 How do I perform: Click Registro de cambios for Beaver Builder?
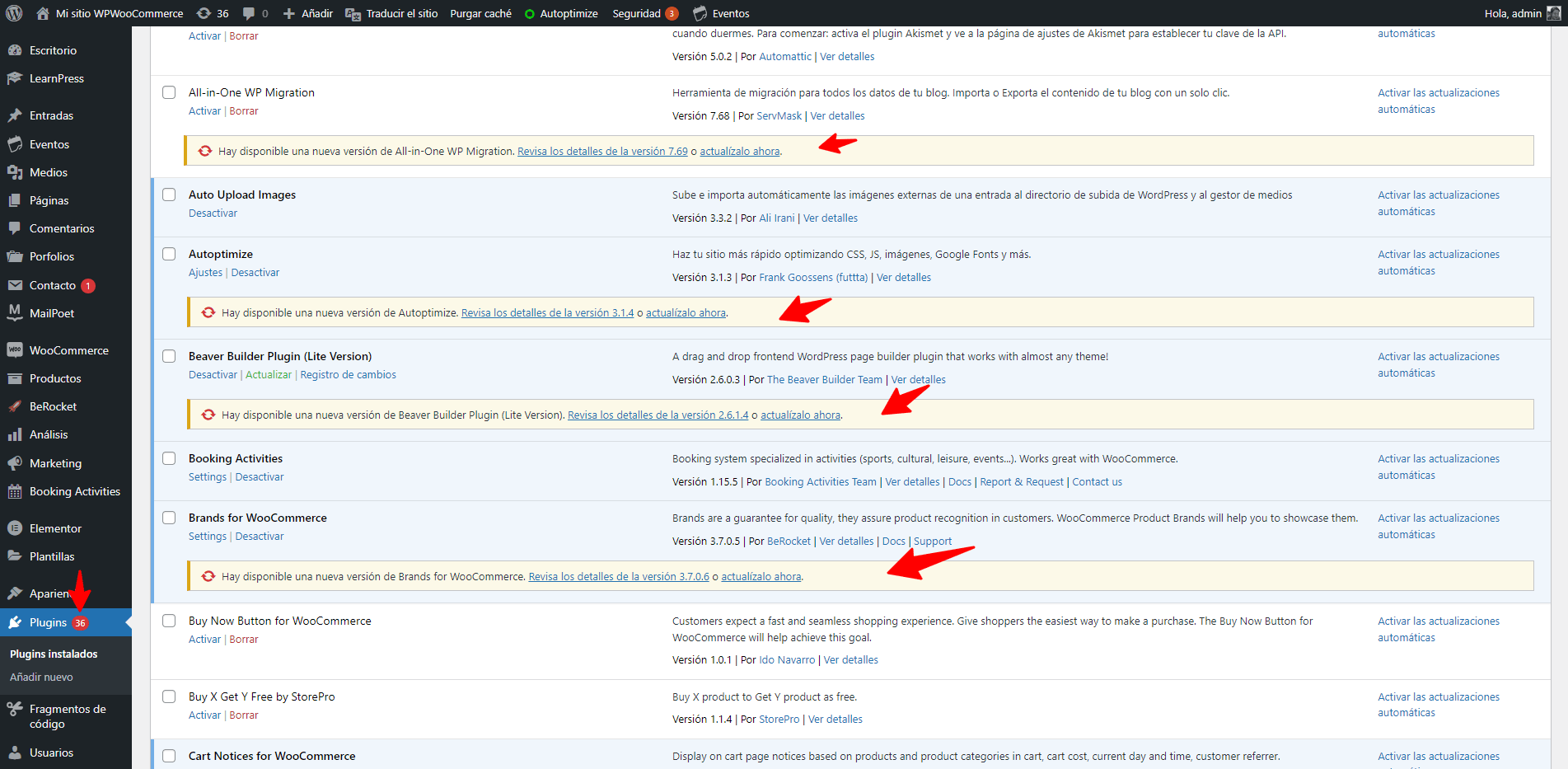tap(348, 374)
